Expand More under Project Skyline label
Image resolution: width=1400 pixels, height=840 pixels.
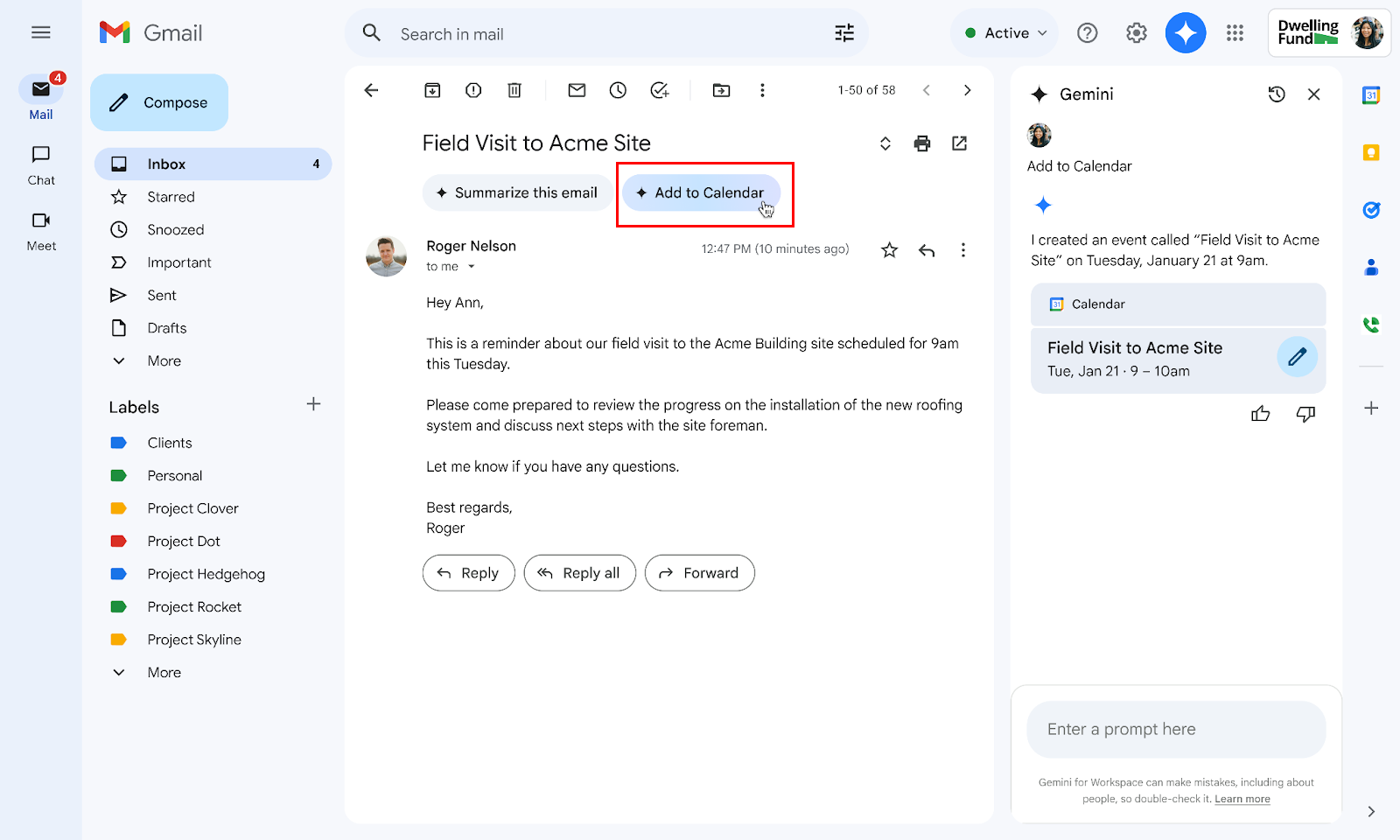pyautogui.click(x=164, y=672)
